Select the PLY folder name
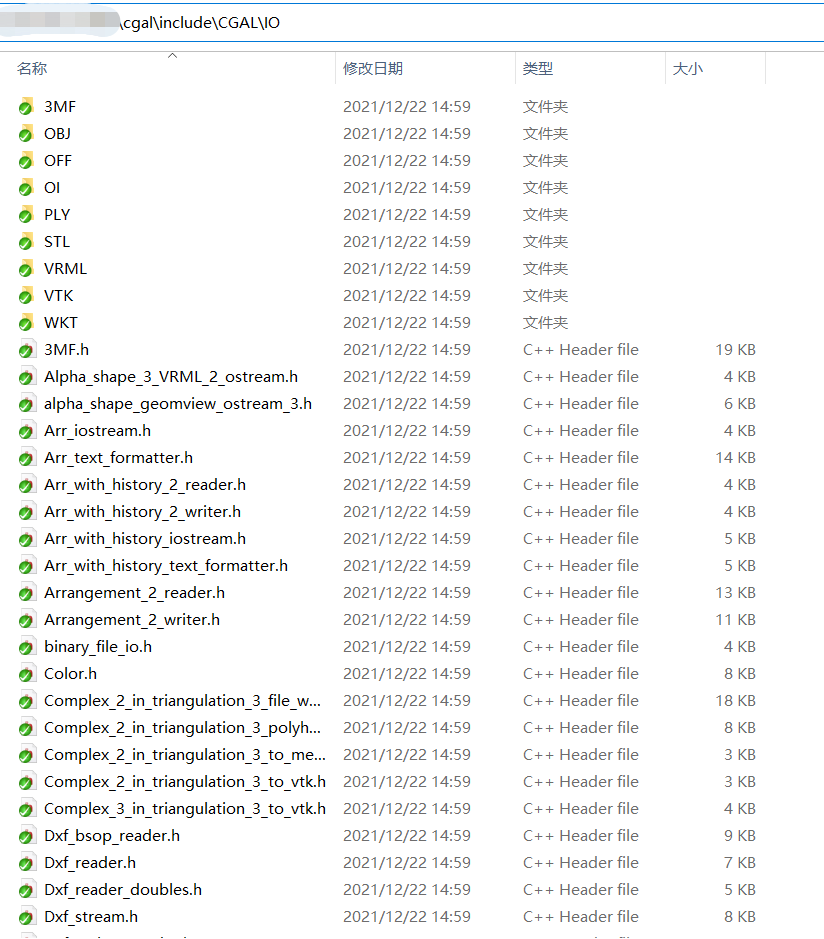Screen dimensions: 824x939 (x=57, y=214)
